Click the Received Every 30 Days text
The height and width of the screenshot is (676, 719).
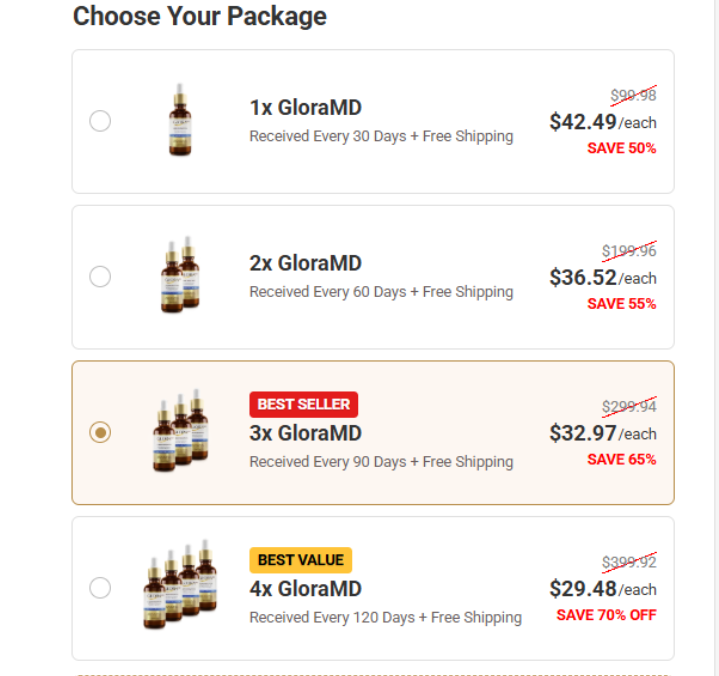(x=380, y=136)
